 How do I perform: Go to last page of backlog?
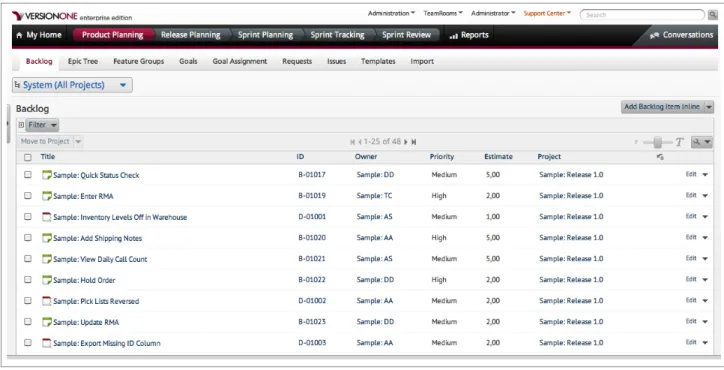414,142
